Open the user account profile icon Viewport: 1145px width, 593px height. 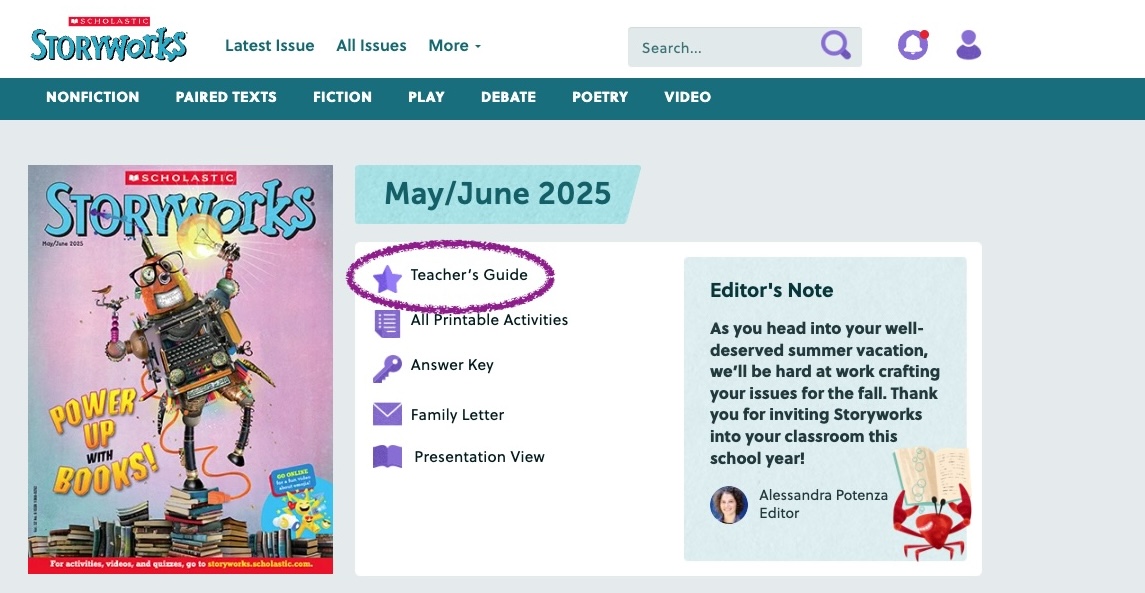[x=968, y=45]
